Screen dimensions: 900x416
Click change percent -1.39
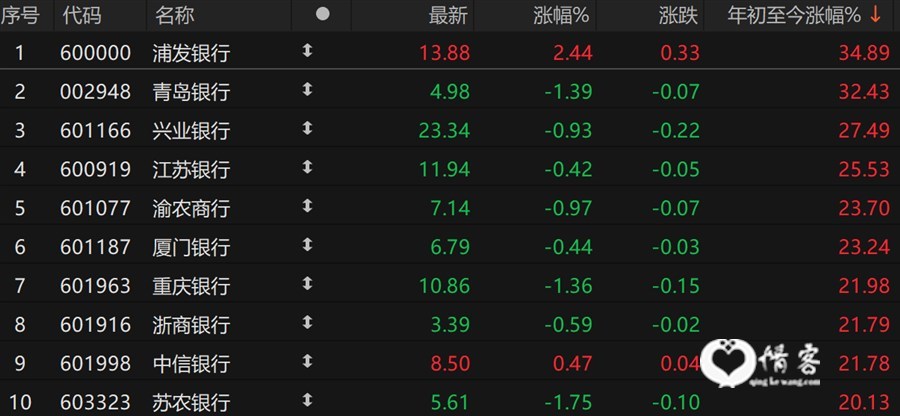pyautogui.click(x=568, y=92)
